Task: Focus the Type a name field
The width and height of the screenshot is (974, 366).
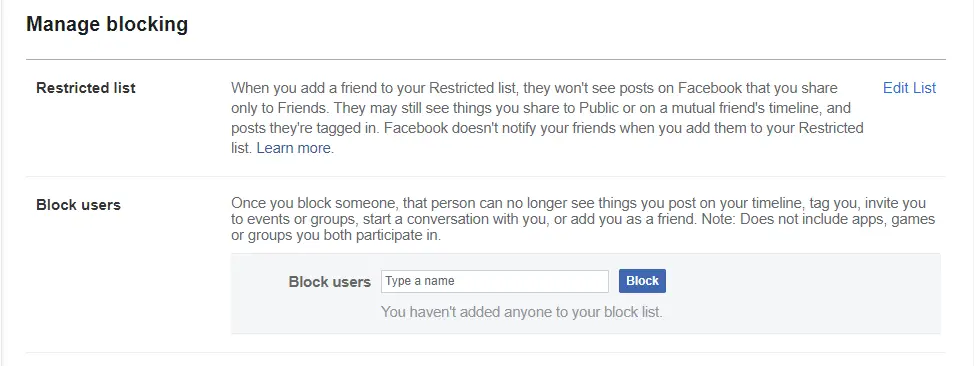Action: coord(495,281)
